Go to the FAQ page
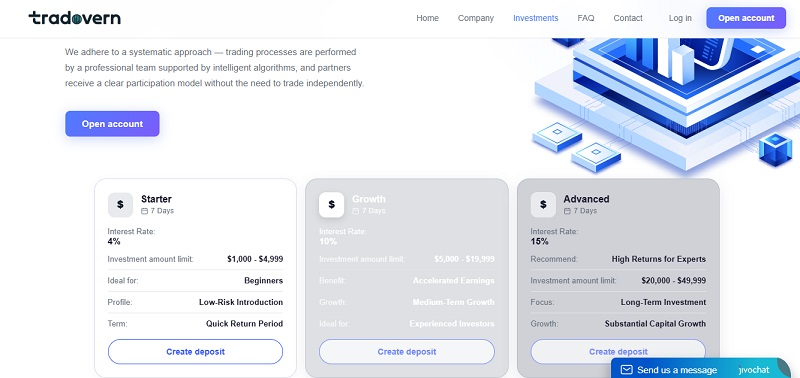 coord(586,18)
